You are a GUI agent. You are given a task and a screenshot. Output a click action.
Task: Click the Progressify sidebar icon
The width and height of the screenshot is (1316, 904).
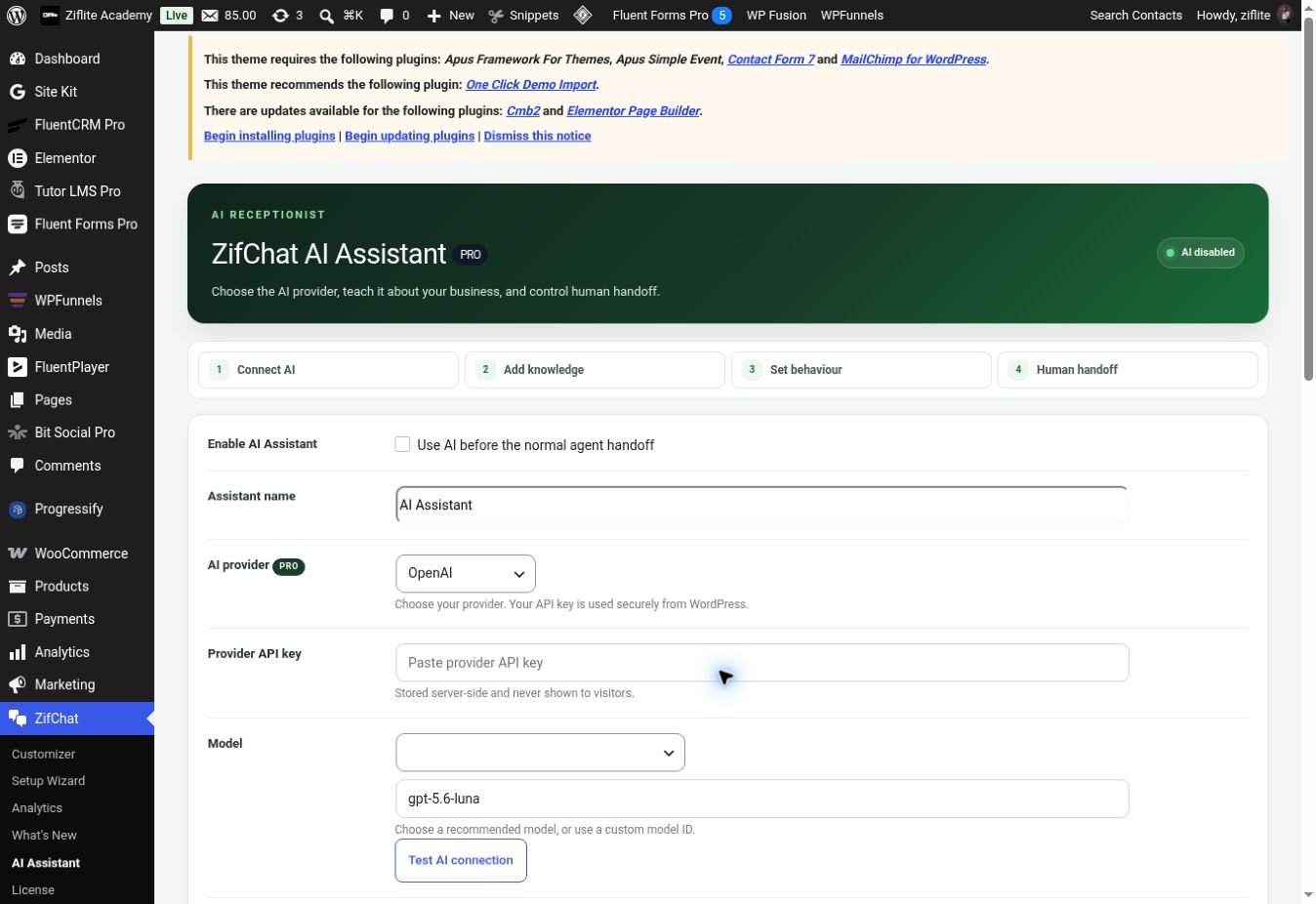(18, 510)
